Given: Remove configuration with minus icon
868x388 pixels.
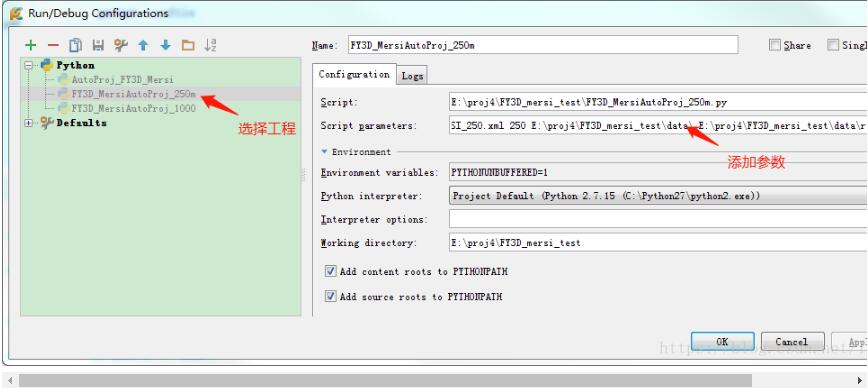Looking at the screenshot, I should 53,45.
